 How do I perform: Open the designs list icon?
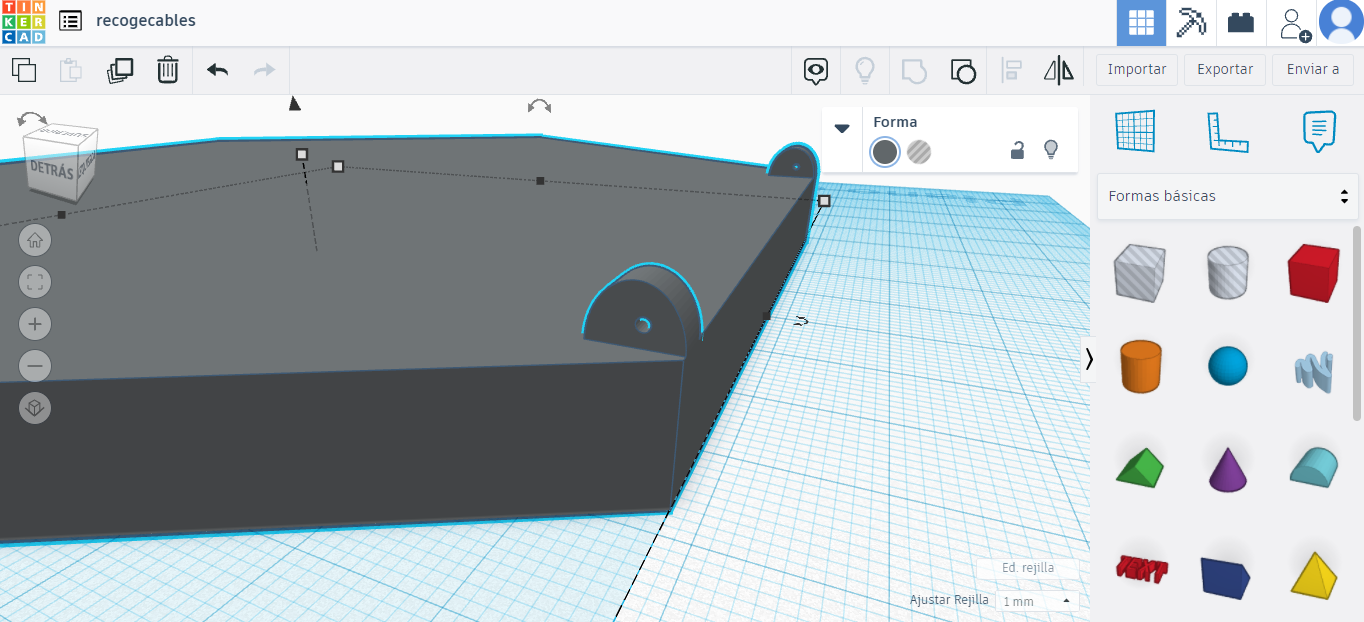point(70,20)
